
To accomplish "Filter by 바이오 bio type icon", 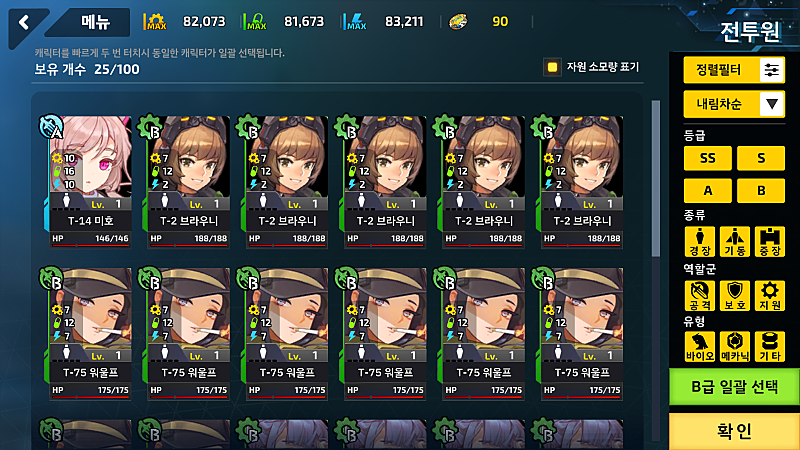I will (699, 346).
